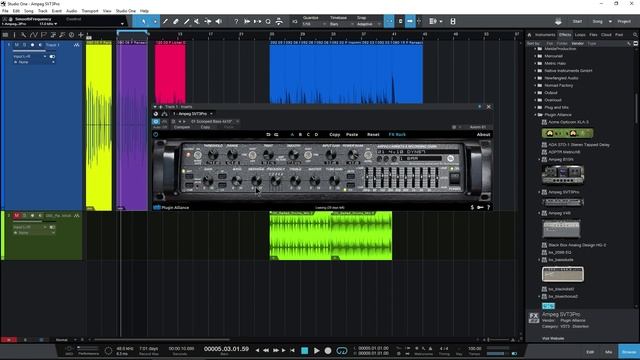Viewport: 640px width, 360px height.
Task: Click the plugin undo arrow icon
Action: 268,134
